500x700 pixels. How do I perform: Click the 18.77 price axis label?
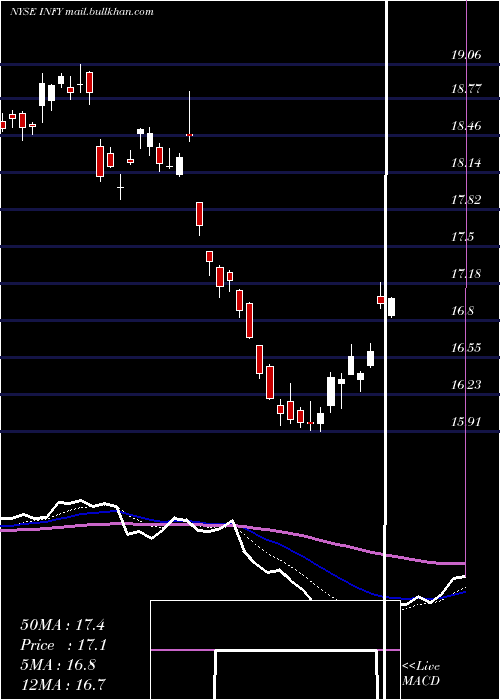click(x=466, y=88)
